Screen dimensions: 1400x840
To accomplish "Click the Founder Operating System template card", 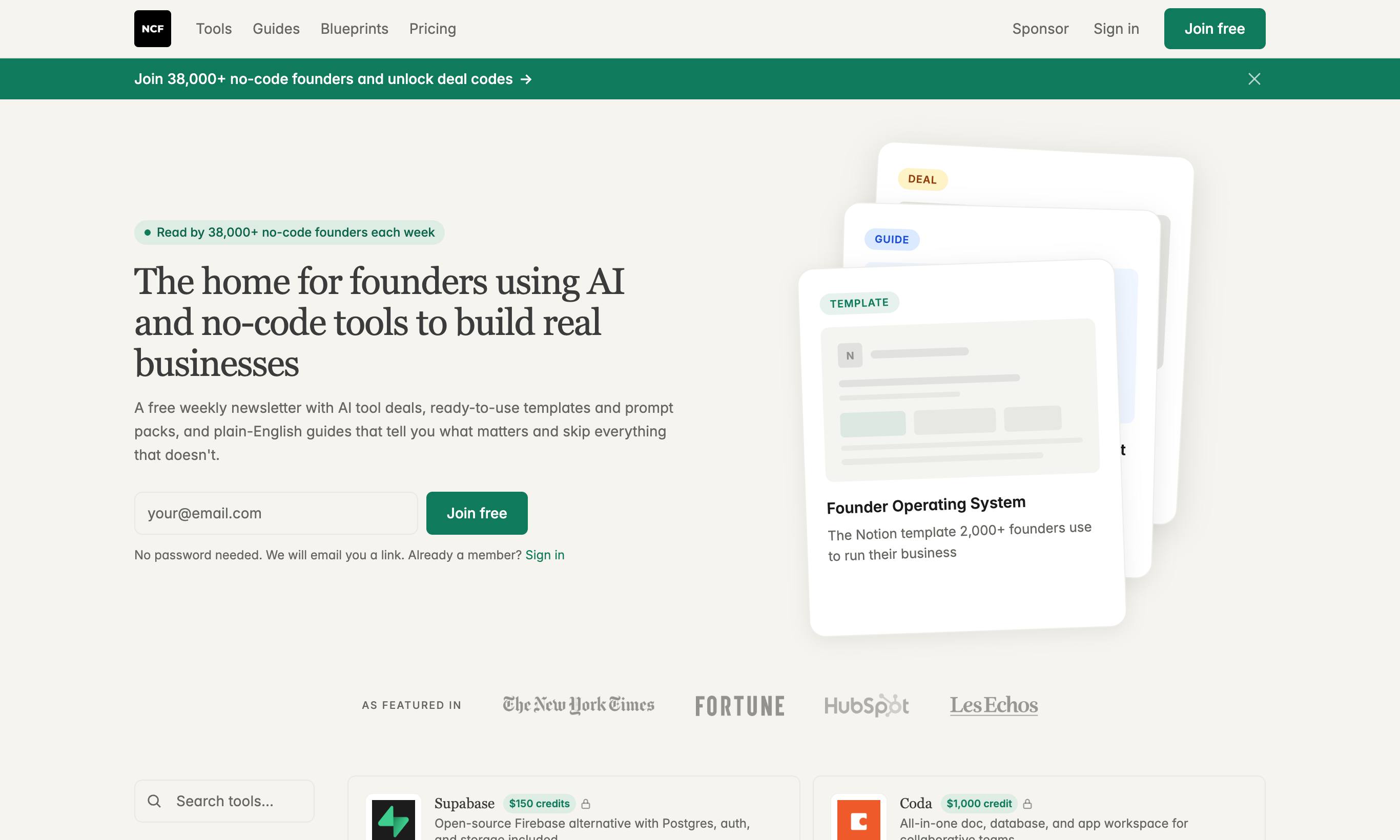I will (962, 447).
